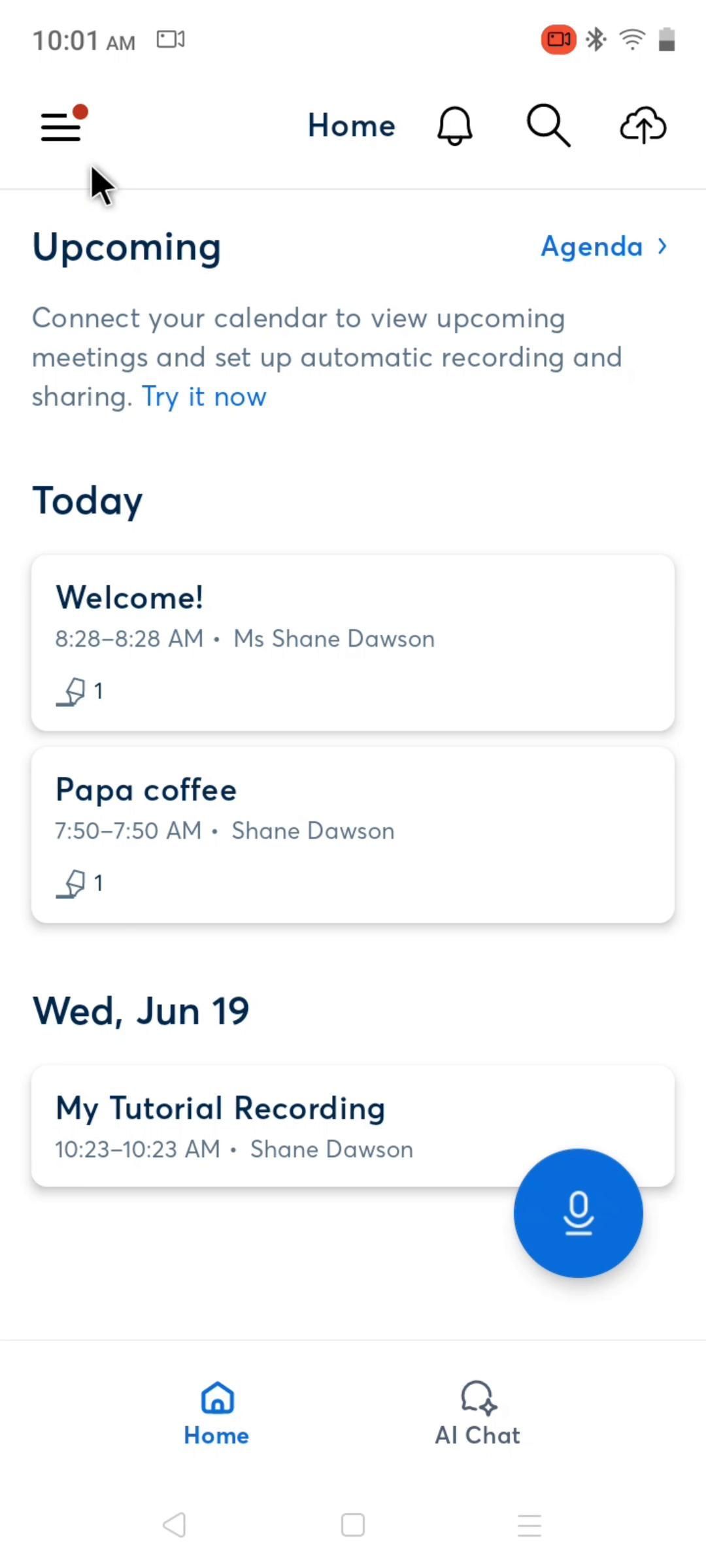
Task: Click the Try it now link
Action: click(x=204, y=397)
